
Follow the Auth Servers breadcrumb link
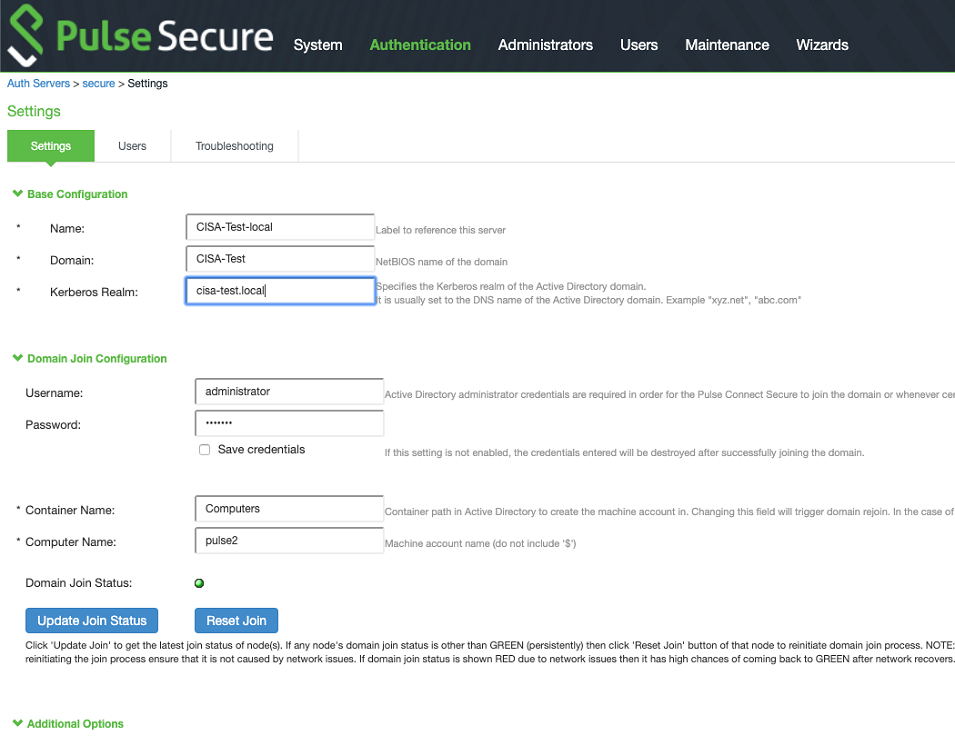[38, 83]
